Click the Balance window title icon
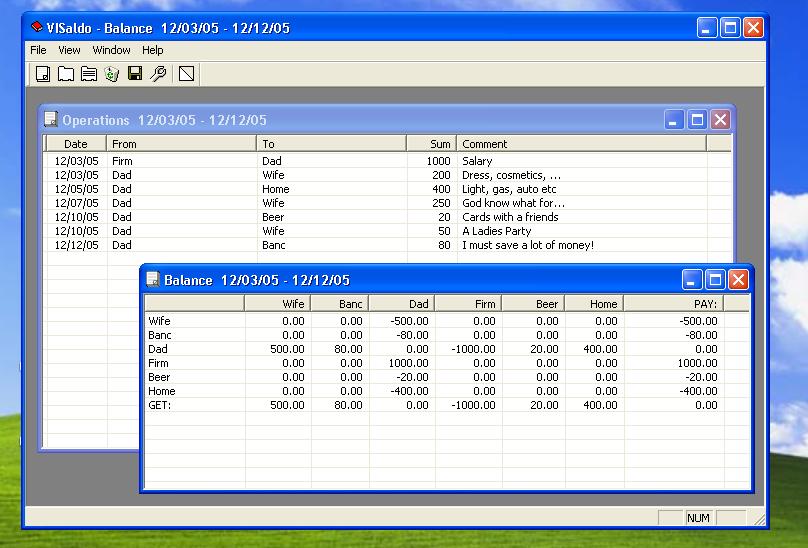 [153, 280]
